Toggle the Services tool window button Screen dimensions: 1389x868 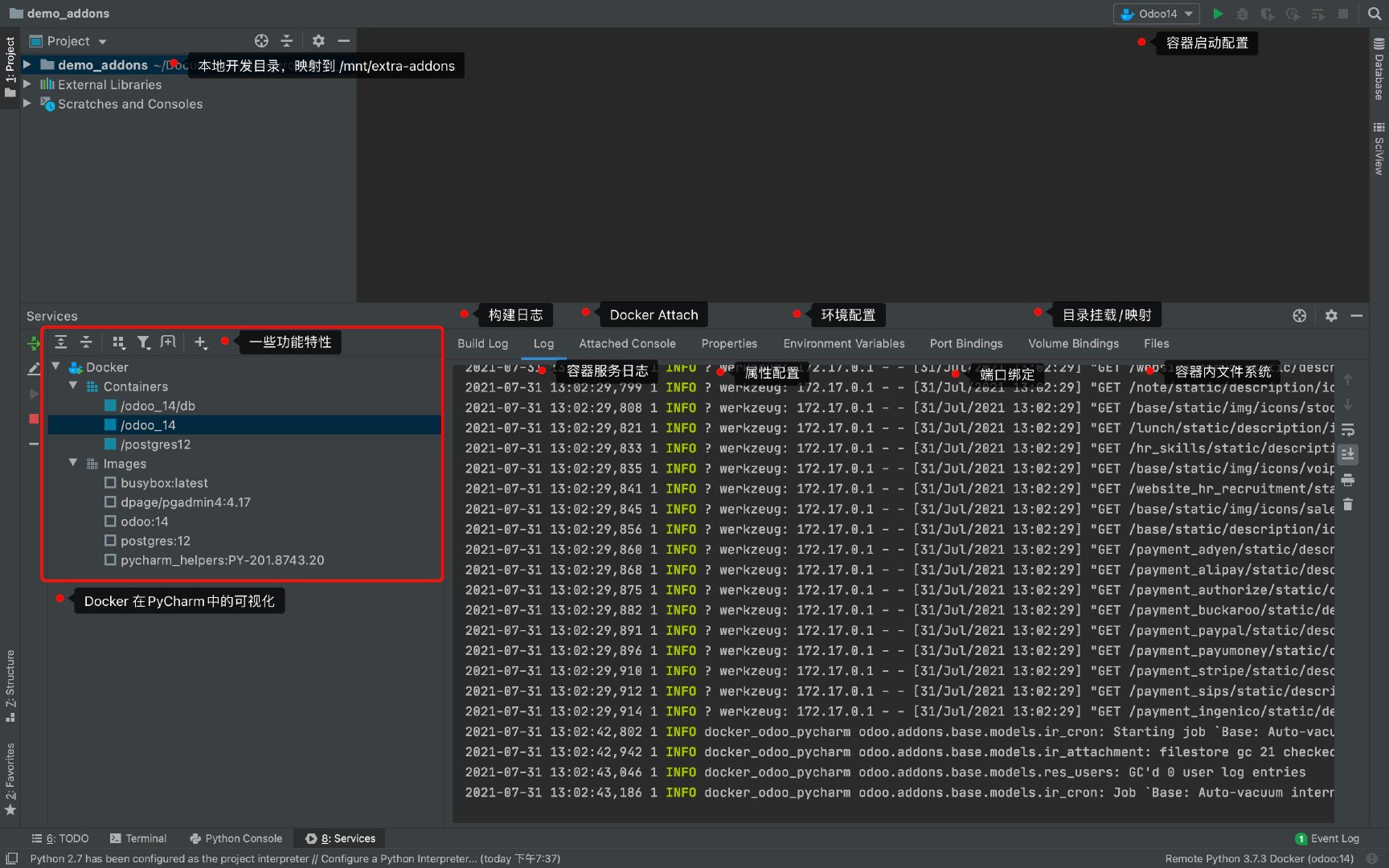[341, 838]
